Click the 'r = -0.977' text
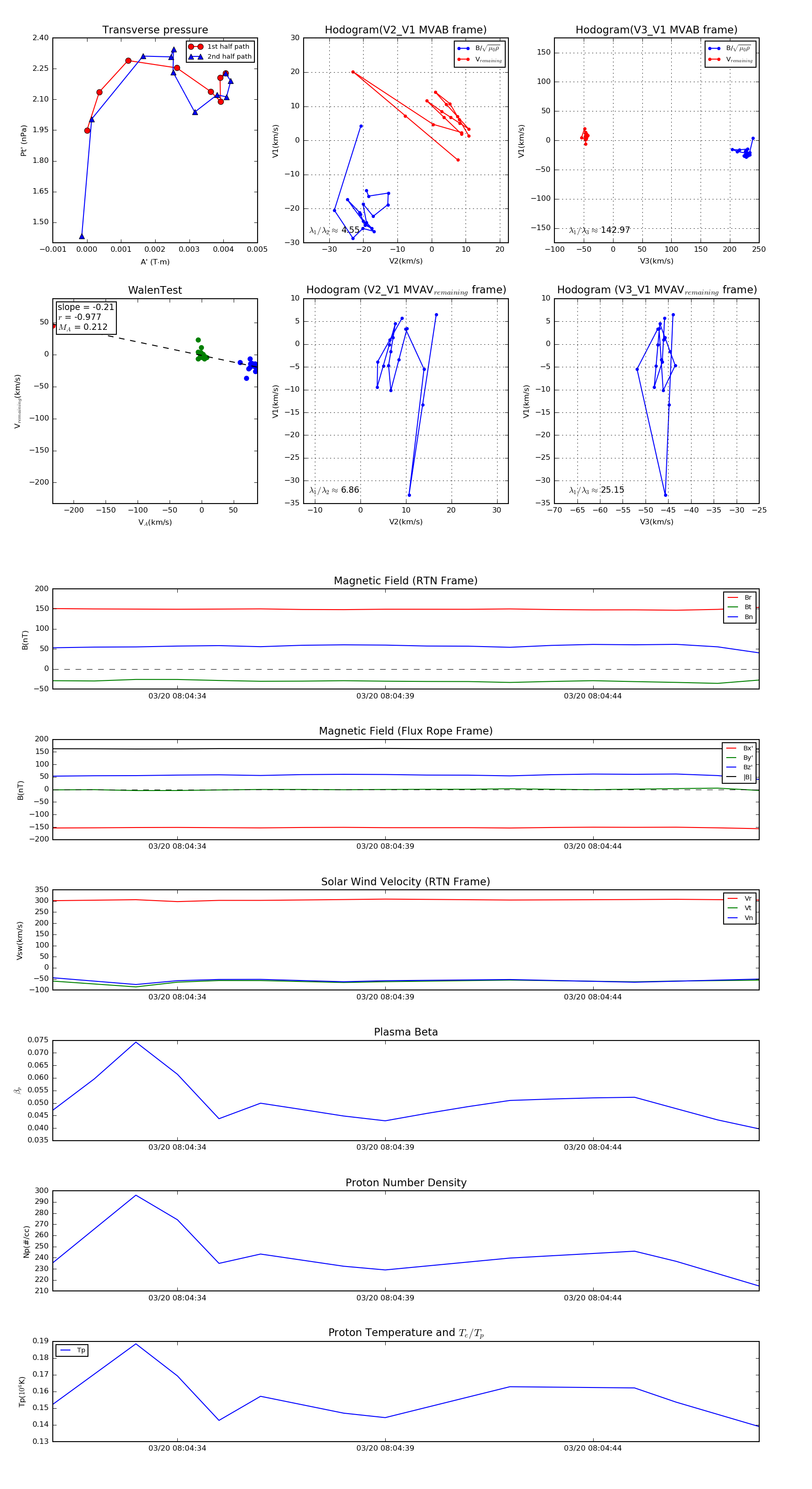This screenshot has height=1489, width=812. point(80,317)
